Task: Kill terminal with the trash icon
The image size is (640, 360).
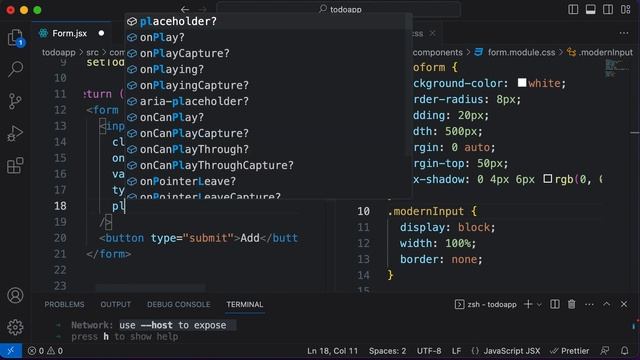Action: 571,304
